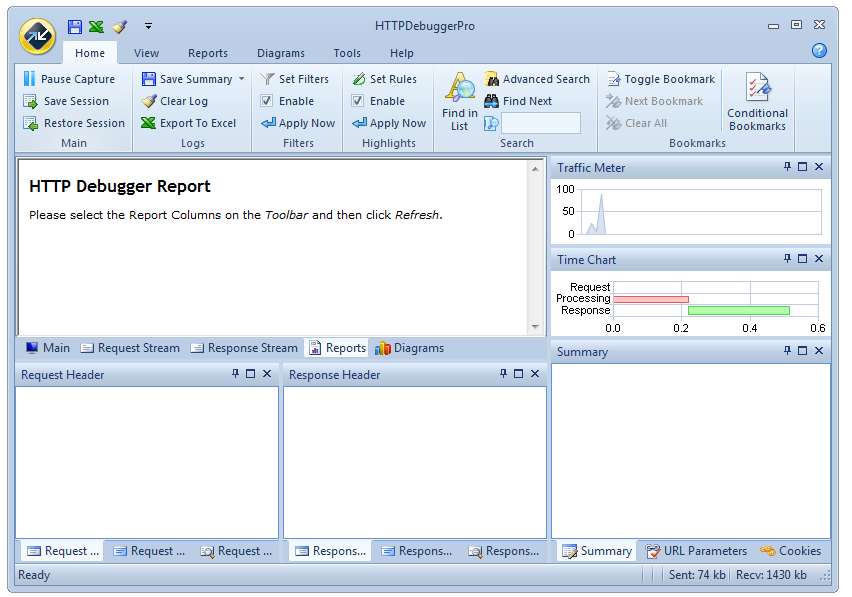The image size is (852, 597).
Task: Select the URL Parameters tab
Action: pyautogui.click(x=696, y=551)
